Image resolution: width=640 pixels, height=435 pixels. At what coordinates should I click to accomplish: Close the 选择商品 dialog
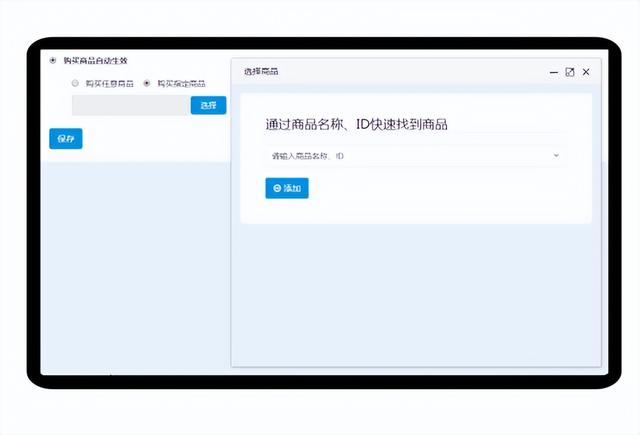(586, 72)
